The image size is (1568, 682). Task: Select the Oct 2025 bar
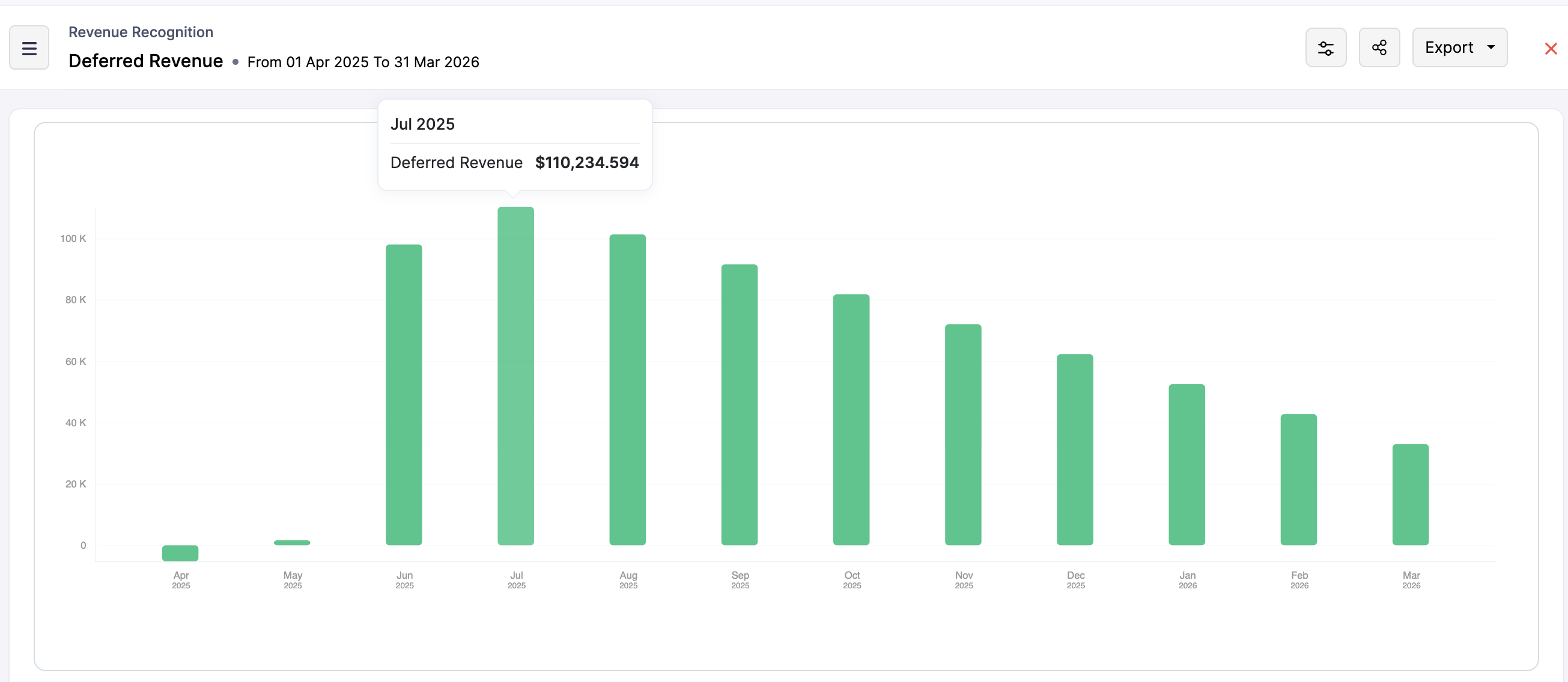click(x=851, y=420)
